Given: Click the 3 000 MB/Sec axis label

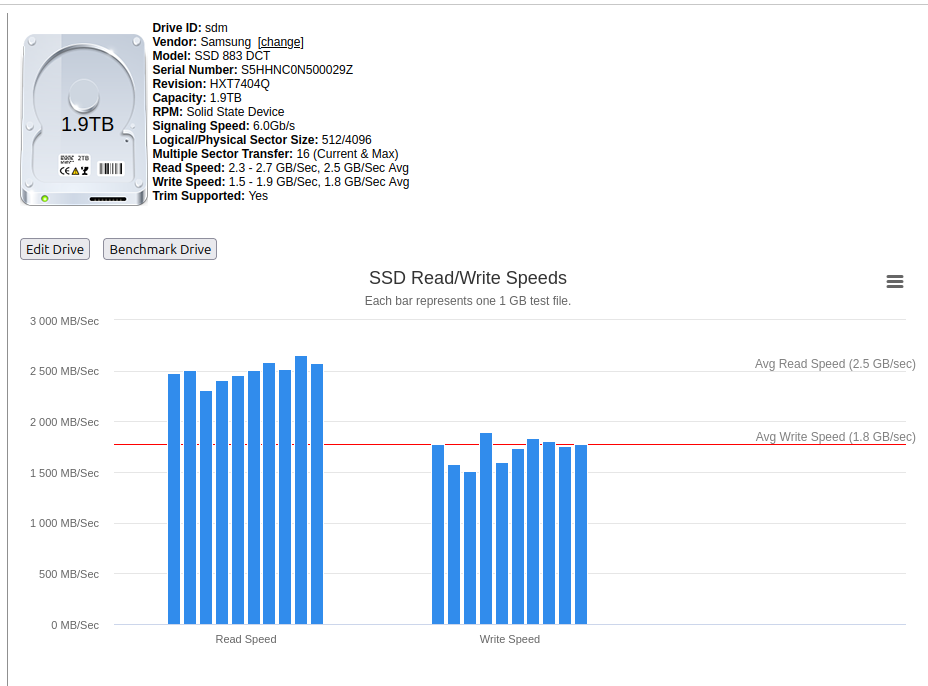Looking at the screenshot, I should 65,321.
